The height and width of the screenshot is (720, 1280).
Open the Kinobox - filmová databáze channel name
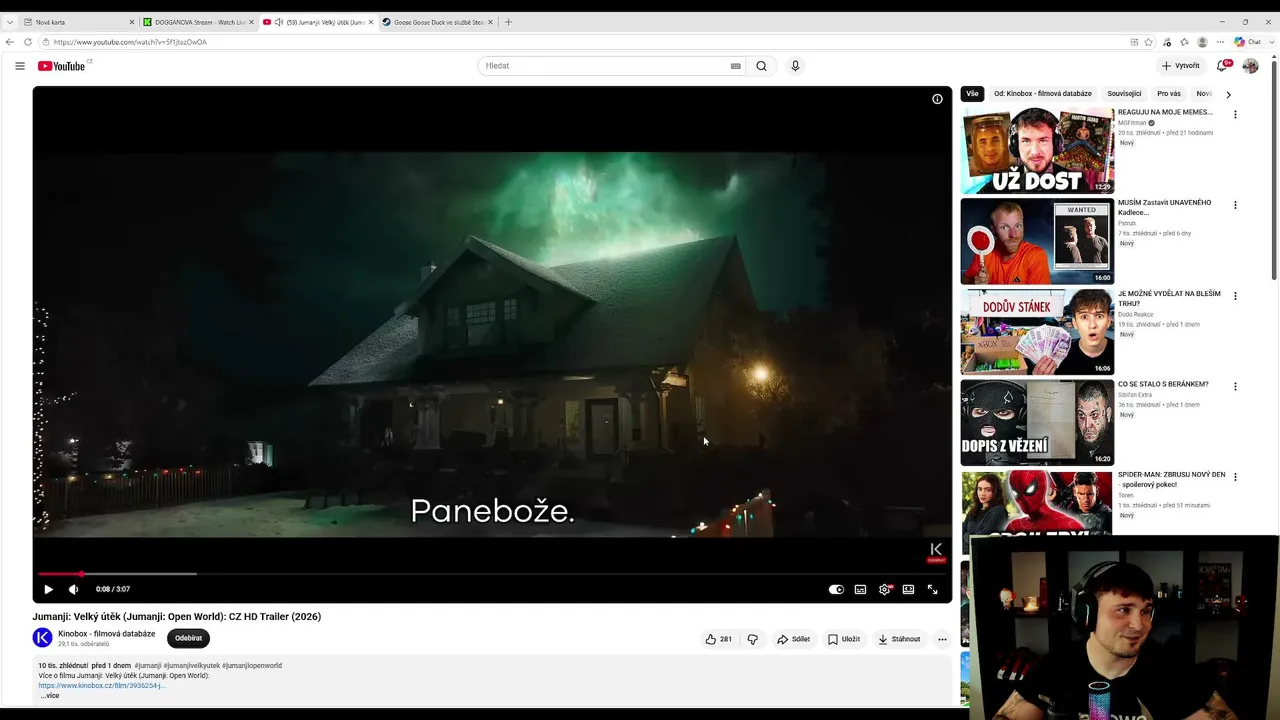tap(107, 633)
